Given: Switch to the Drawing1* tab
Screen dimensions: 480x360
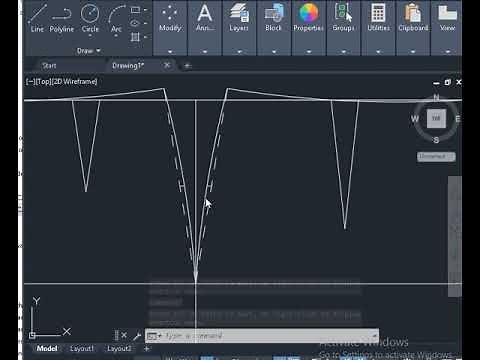Looking at the screenshot, I should [128, 66].
